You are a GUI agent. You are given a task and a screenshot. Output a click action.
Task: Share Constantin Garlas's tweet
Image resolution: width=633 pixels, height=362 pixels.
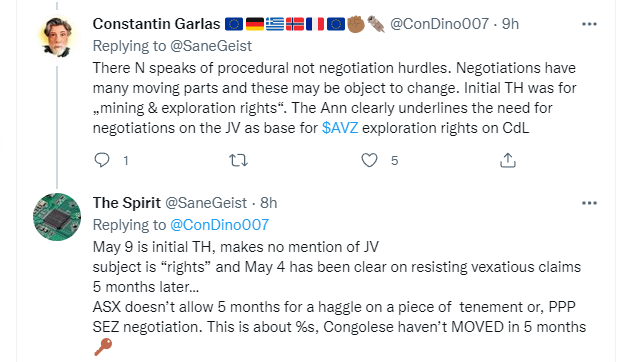coord(507,160)
